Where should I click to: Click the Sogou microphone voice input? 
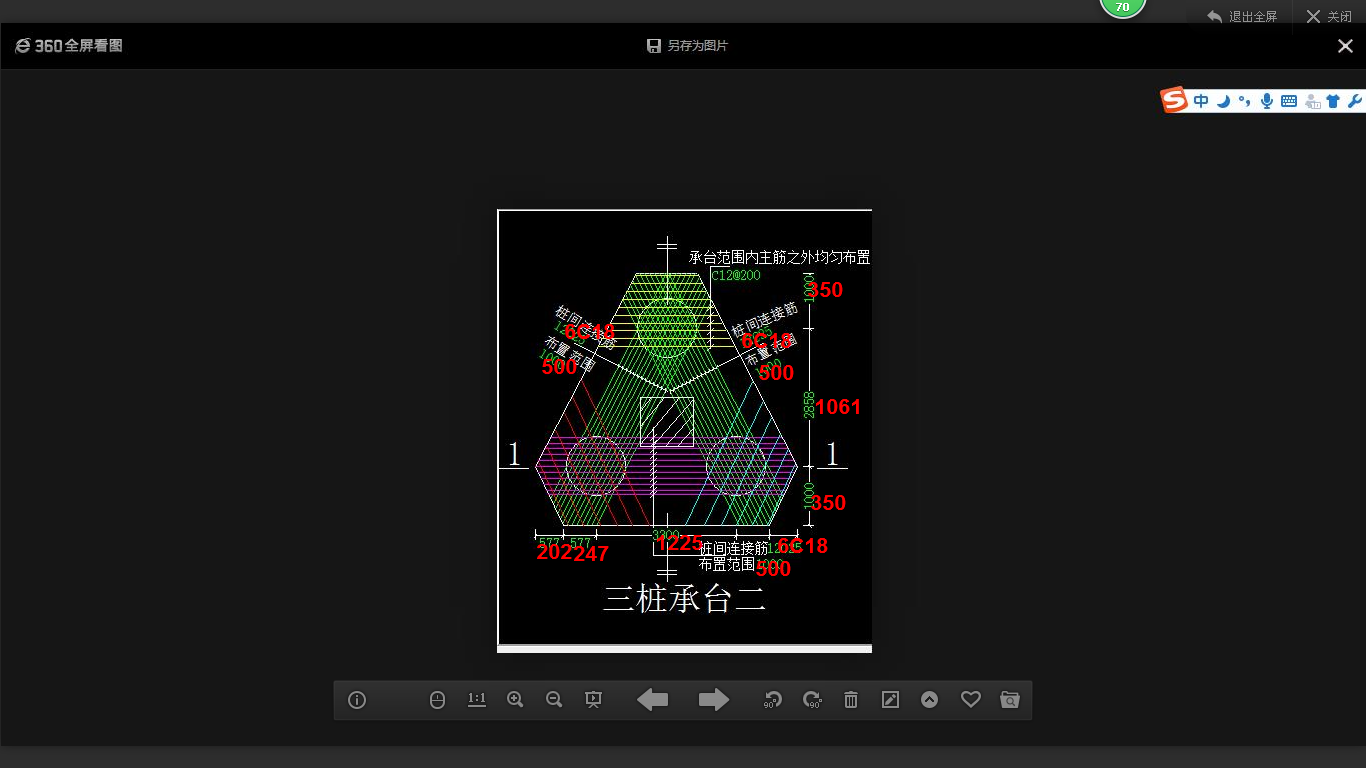coord(1267,101)
